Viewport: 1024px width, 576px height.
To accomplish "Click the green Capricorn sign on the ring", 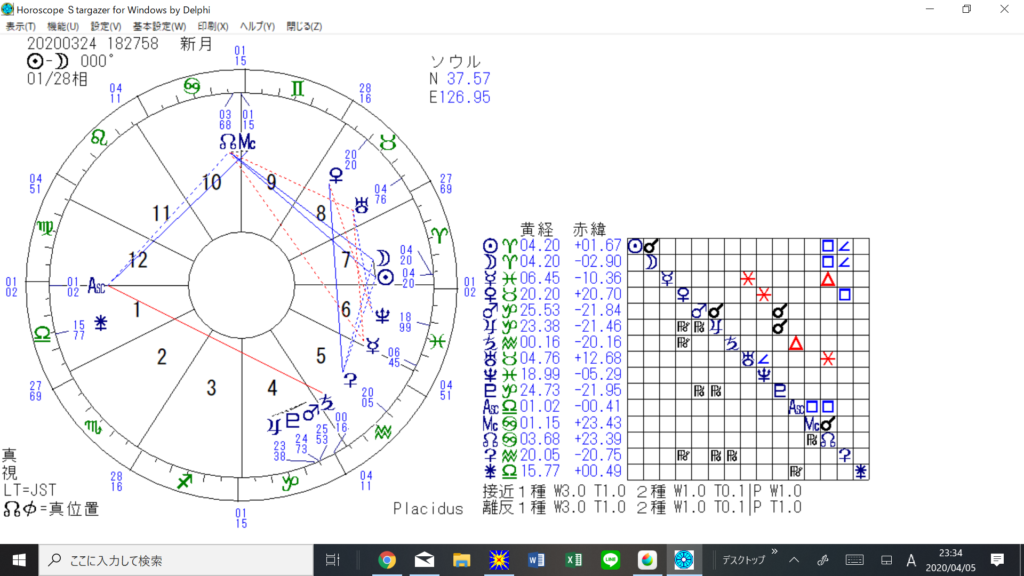I will click(291, 483).
